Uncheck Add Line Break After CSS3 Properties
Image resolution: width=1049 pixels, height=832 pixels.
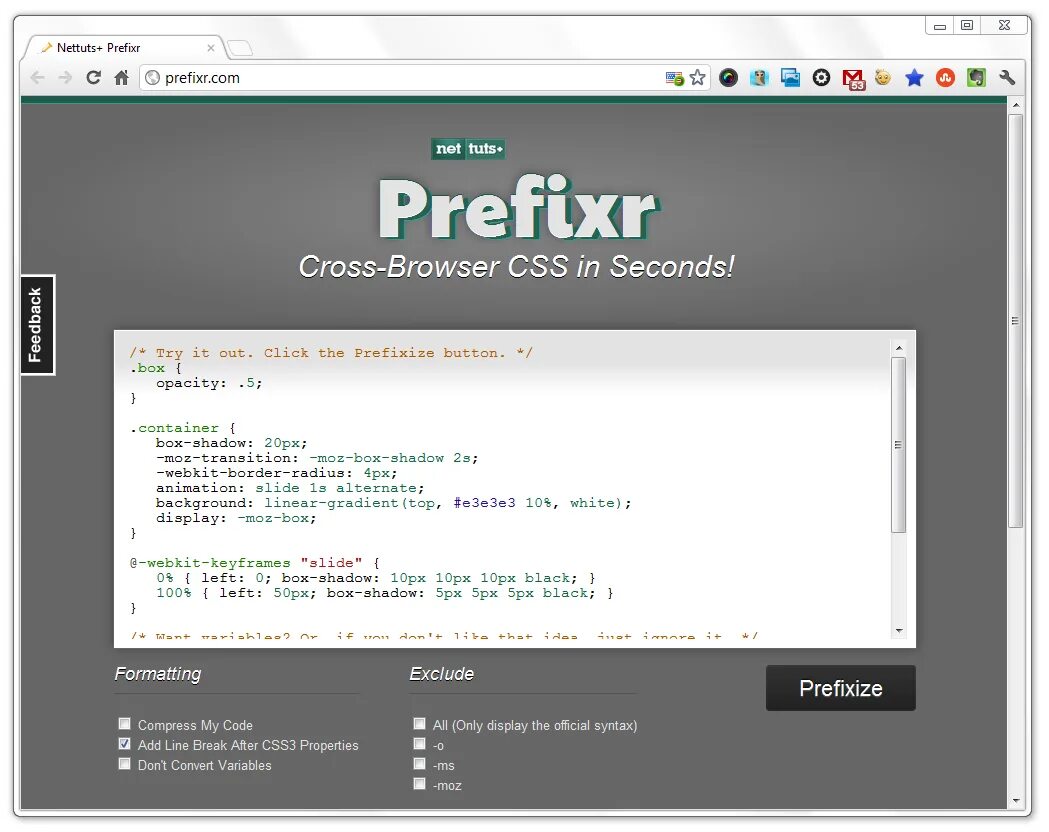pos(124,744)
